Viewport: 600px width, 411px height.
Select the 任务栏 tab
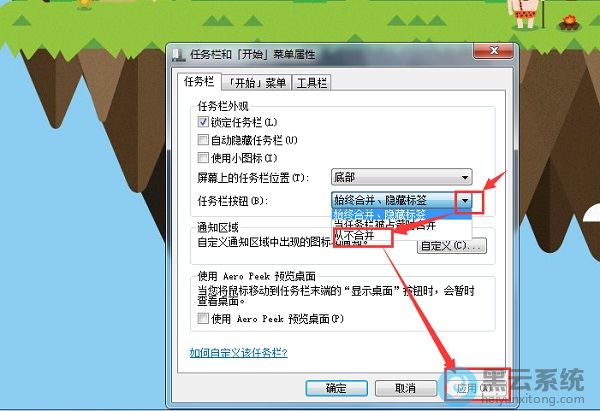[199, 82]
